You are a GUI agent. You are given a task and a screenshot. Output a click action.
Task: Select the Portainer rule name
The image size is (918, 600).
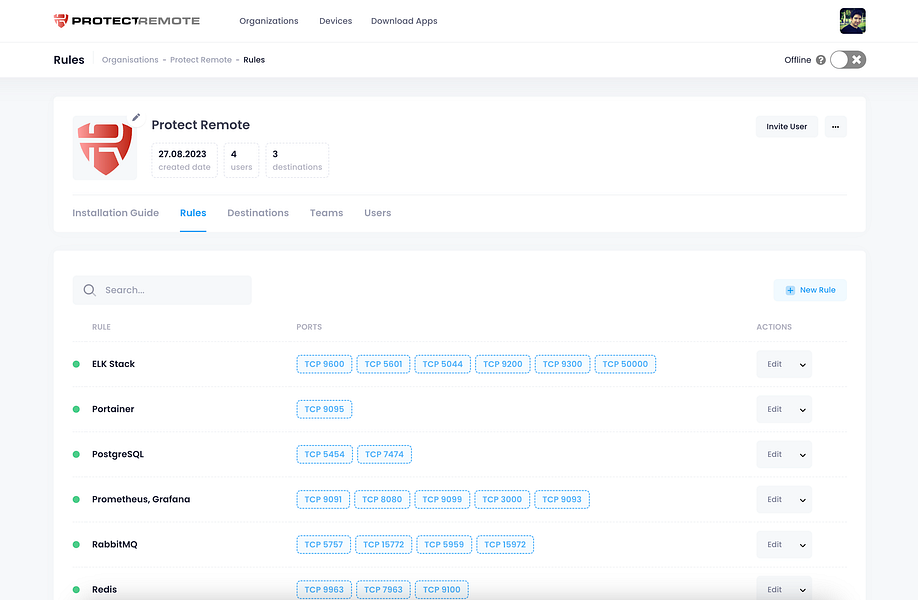pyautogui.click(x=113, y=409)
